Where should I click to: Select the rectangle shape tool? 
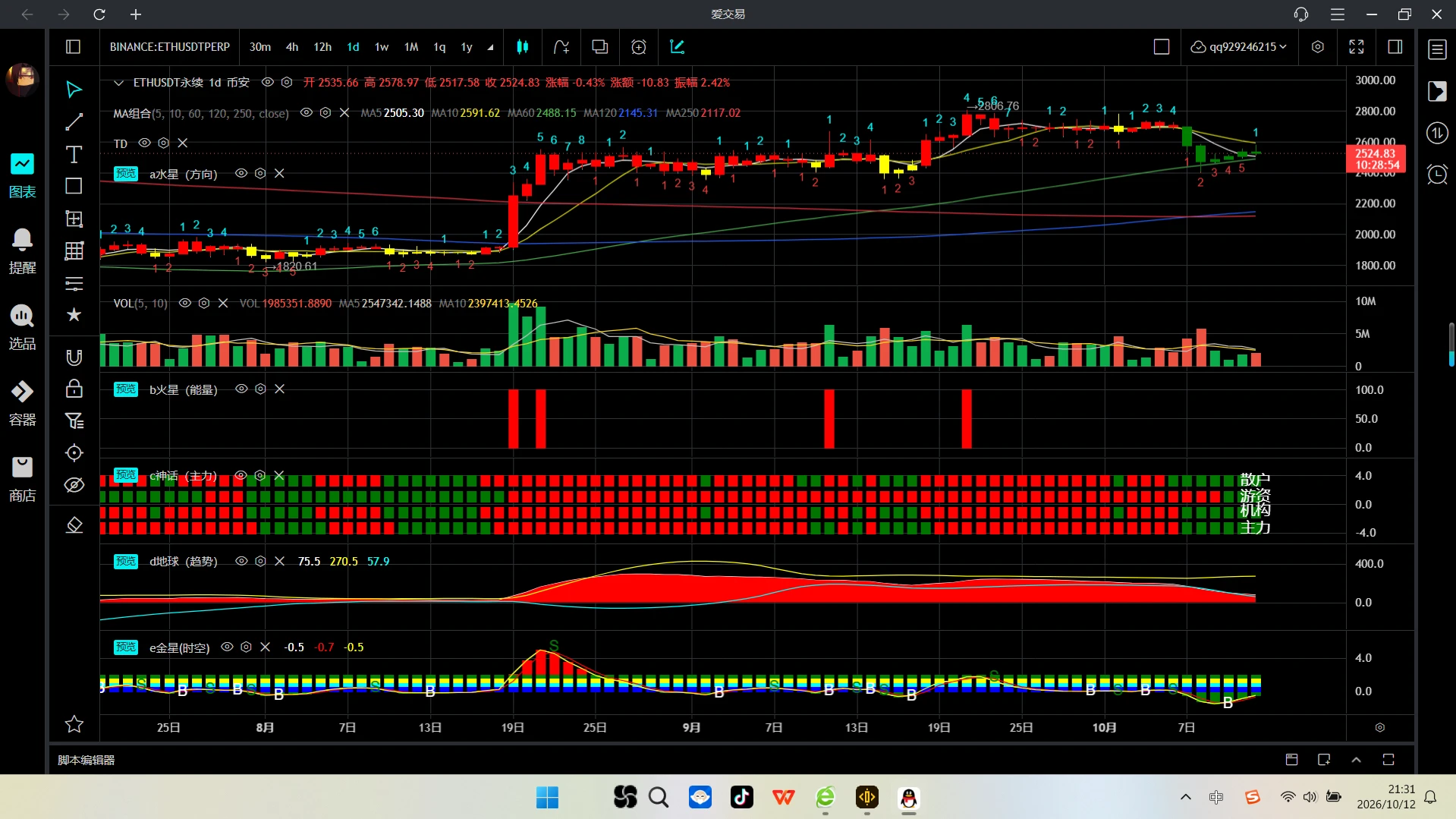[x=74, y=186]
